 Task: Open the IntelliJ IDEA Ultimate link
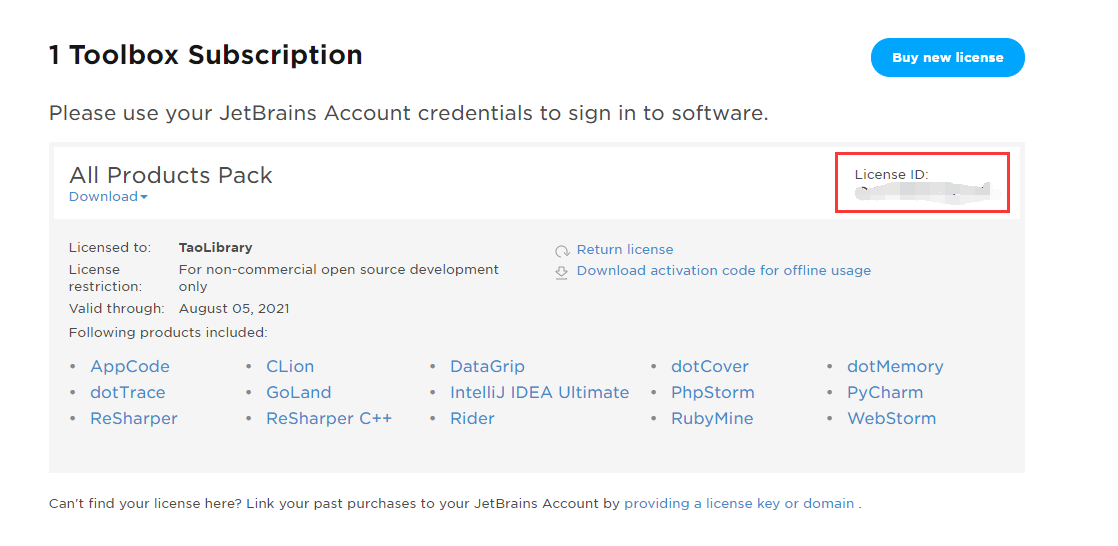540,393
